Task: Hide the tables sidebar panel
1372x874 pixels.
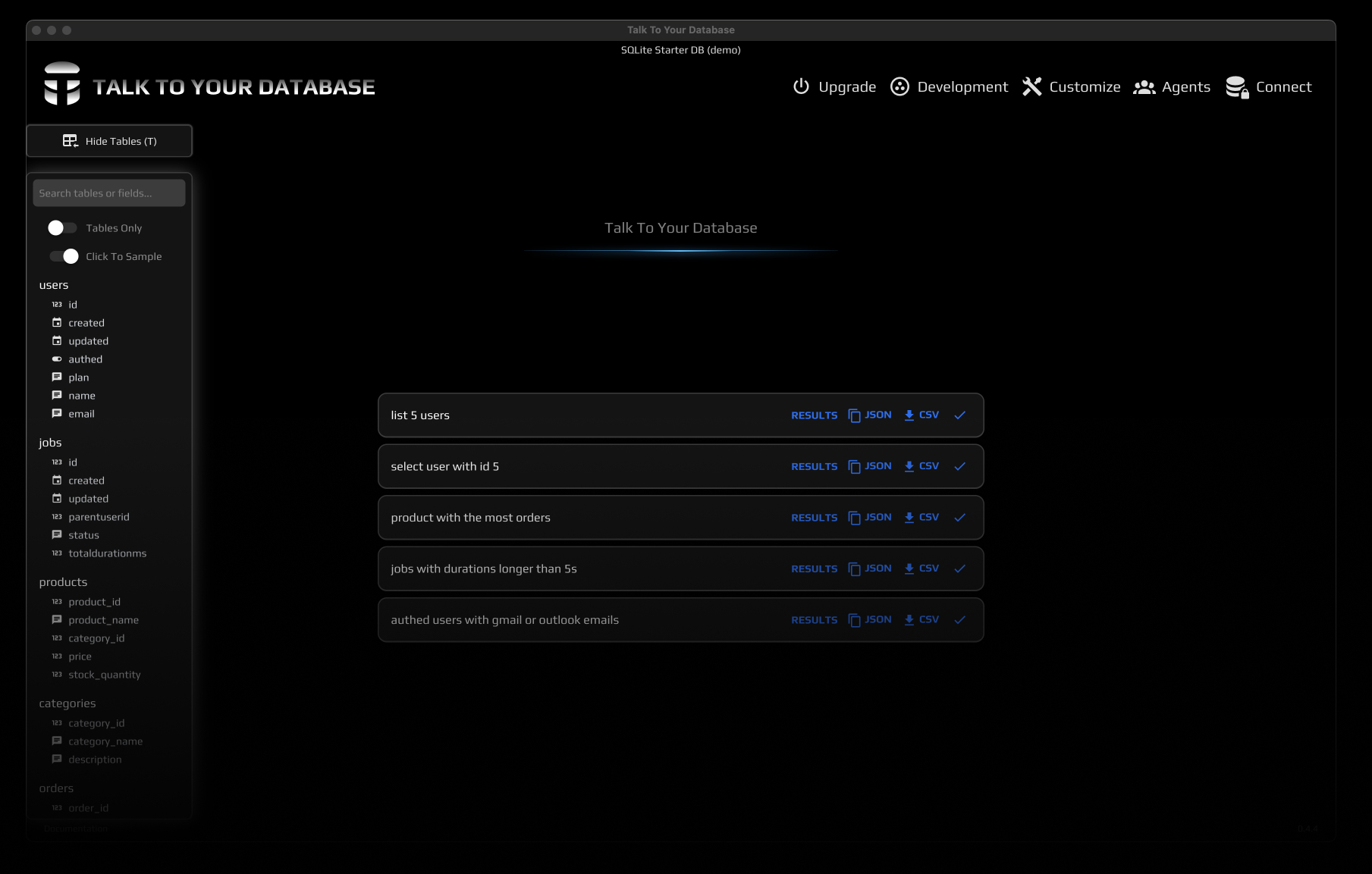Action: click(109, 141)
